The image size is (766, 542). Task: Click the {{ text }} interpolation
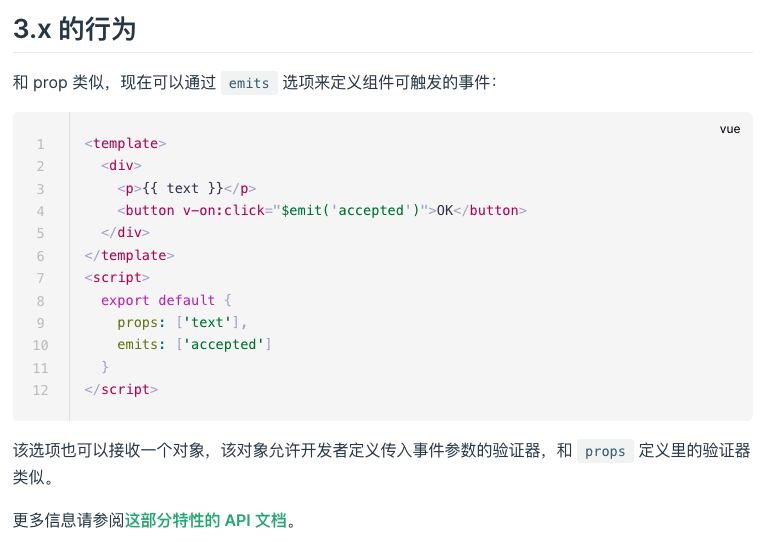[x=183, y=188]
